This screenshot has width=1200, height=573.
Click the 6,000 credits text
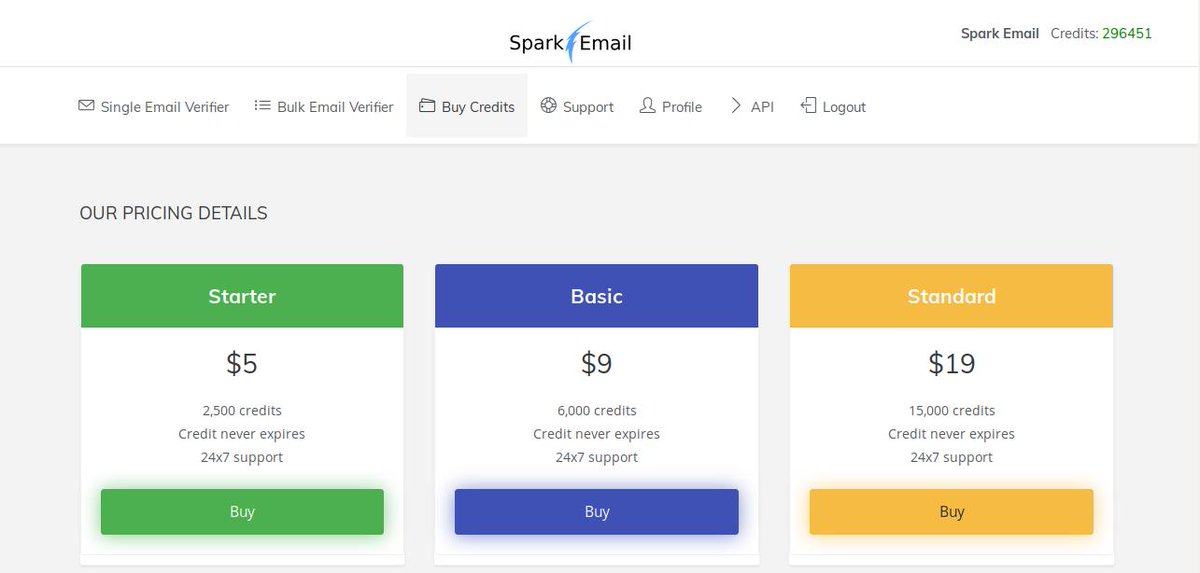pyautogui.click(x=597, y=410)
